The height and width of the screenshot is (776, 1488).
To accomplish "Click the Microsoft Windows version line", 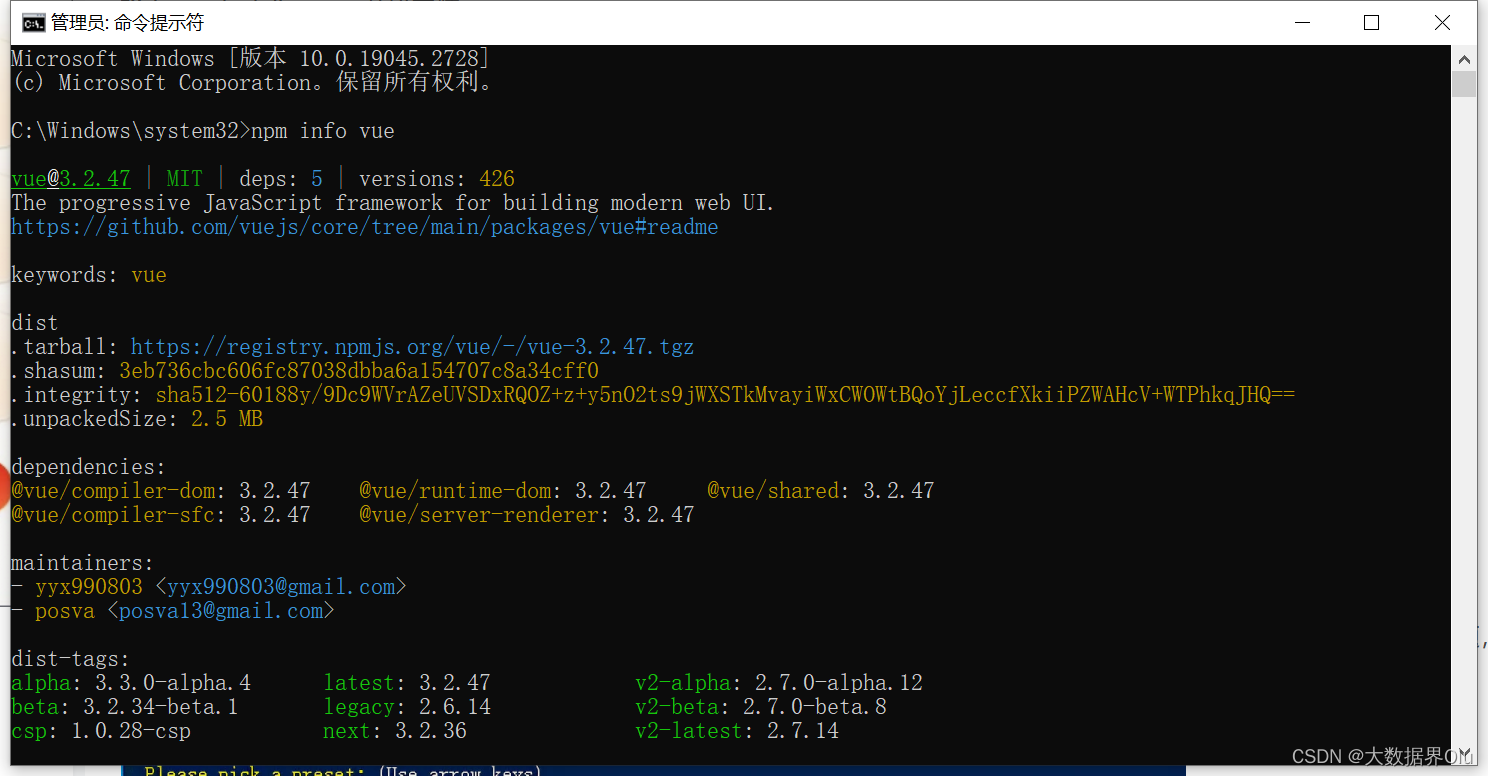I will pyautogui.click(x=251, y=59).
